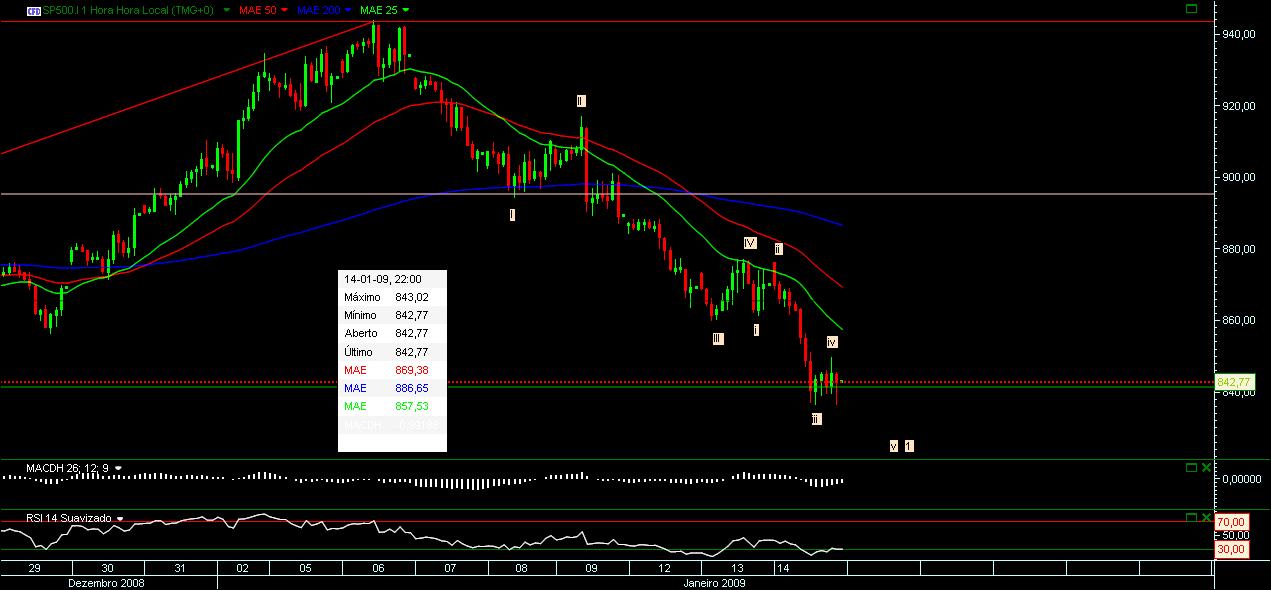
Task: Expand the RSI 14 Suavizado dropdown
Action: point(119,519)
